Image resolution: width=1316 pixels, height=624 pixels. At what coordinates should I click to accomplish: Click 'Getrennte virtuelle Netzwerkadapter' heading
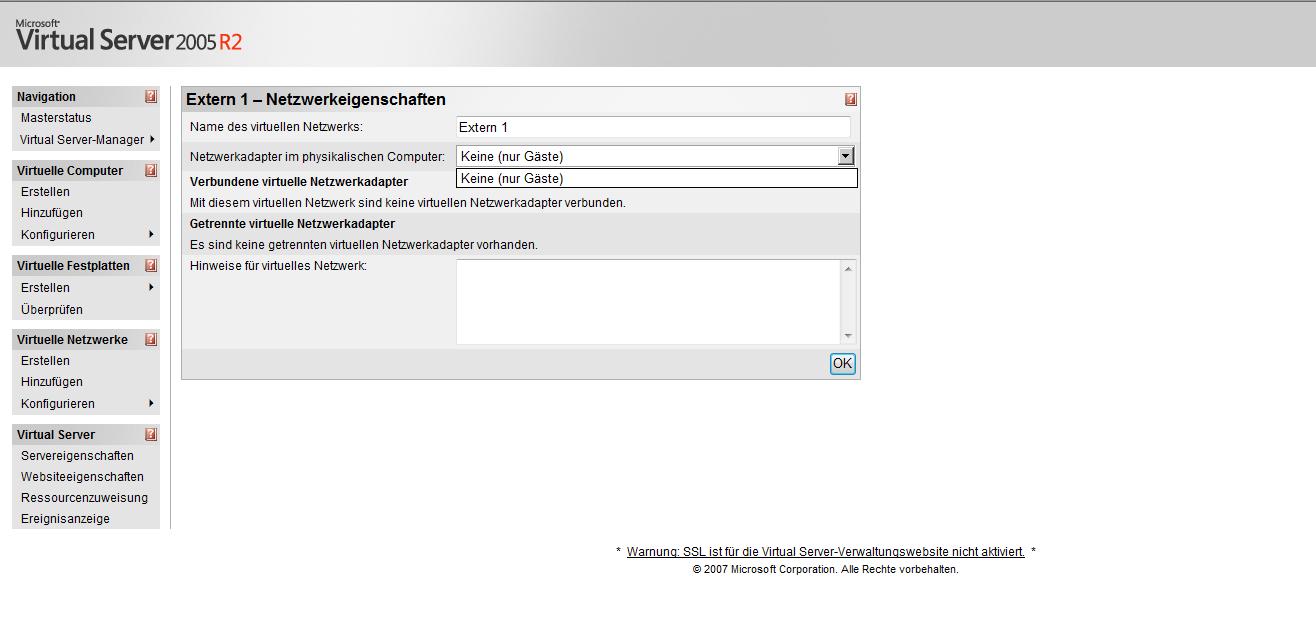point(292,224)
